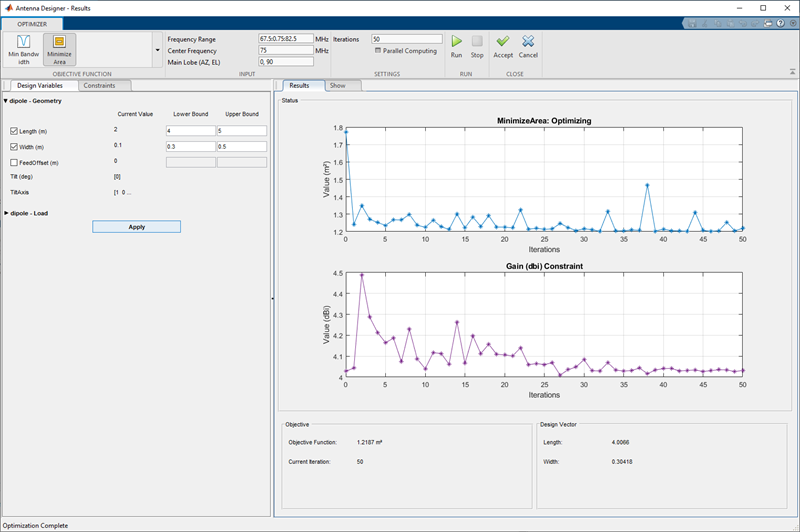Viewport: 800px width, 532px height.
Task: Accept the optimization results
Action: [503, 45]
